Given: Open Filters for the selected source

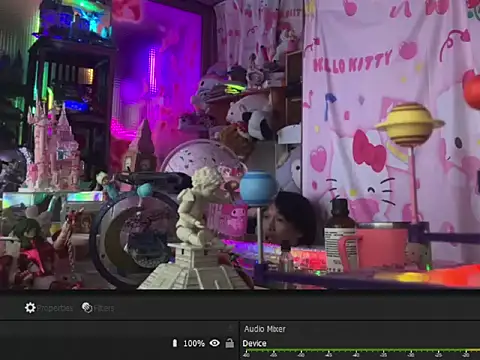Looking at the screenshot, I should (98, 308).
